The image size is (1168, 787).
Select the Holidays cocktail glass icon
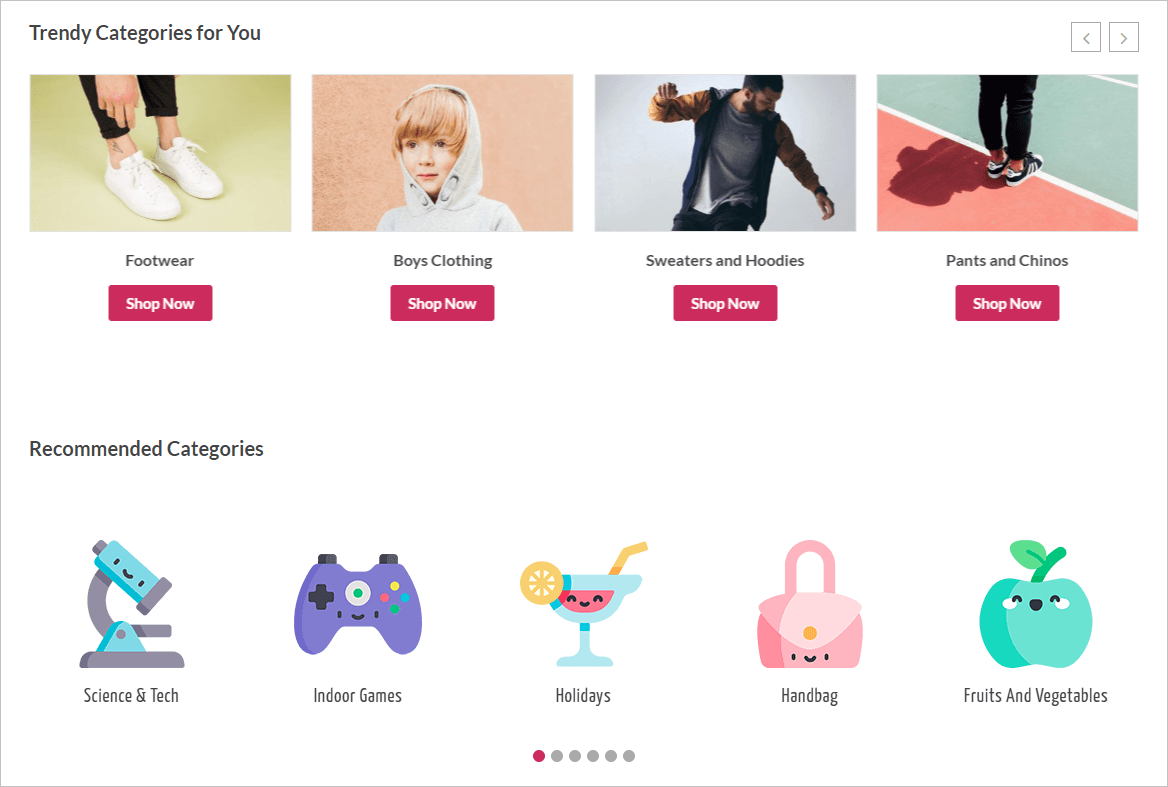coord(583,604)
